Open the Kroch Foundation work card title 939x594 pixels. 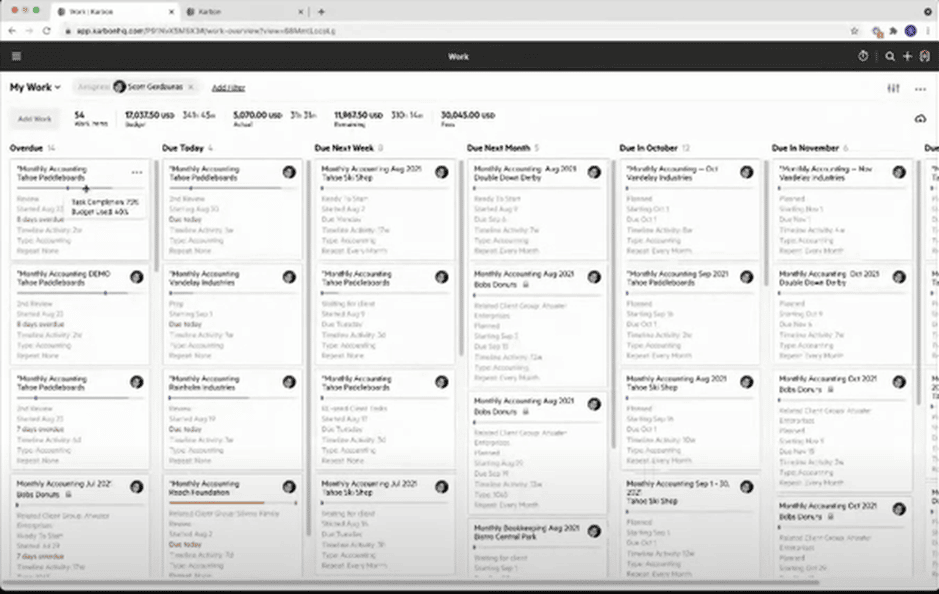204,488
